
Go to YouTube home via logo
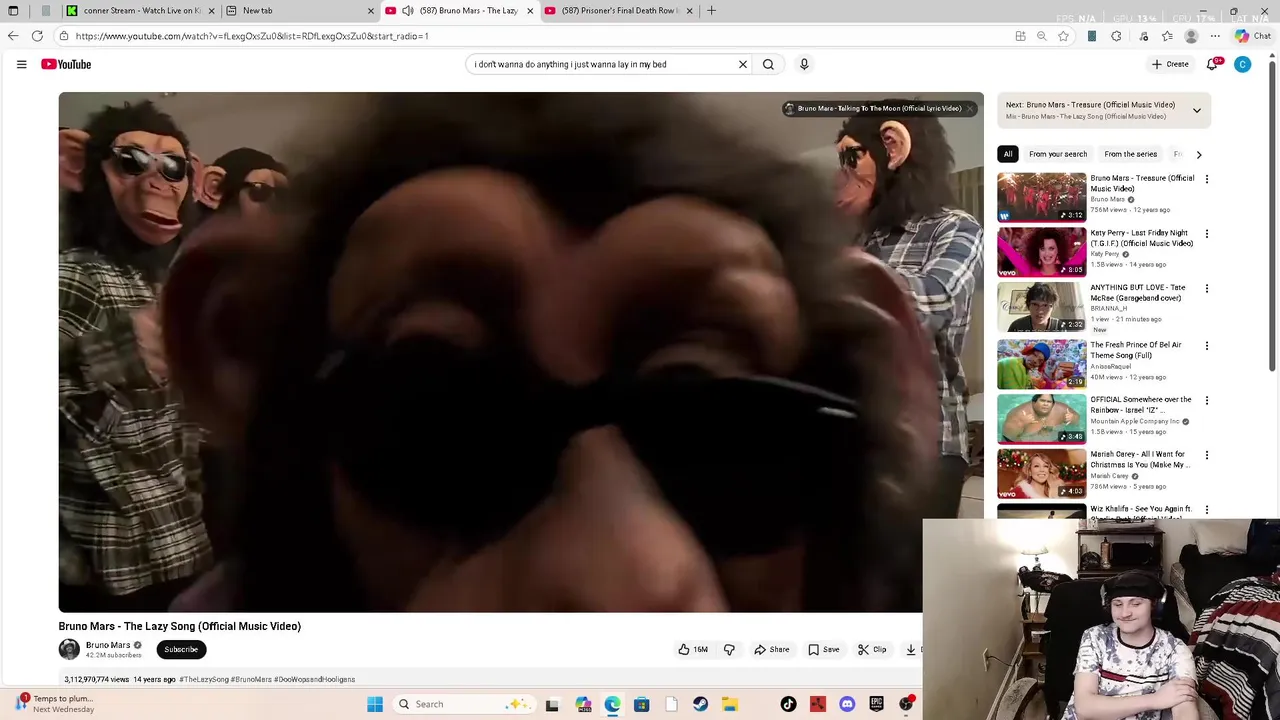coord(66,64)
